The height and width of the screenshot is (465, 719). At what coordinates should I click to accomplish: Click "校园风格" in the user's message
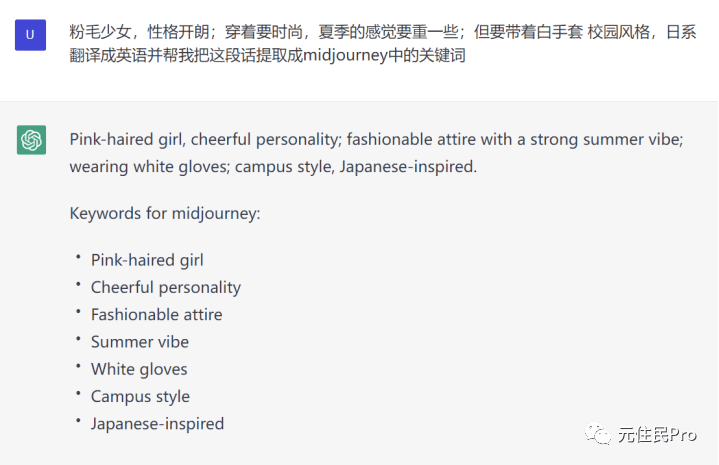[x=618, y=32]
